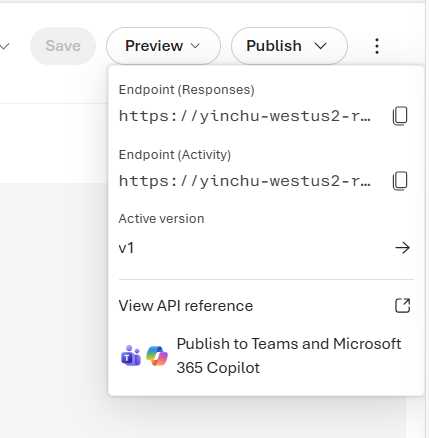Click the Microsoft Teams logo icon
Screen dimensions: 429x438
click(x=131, y=356)
